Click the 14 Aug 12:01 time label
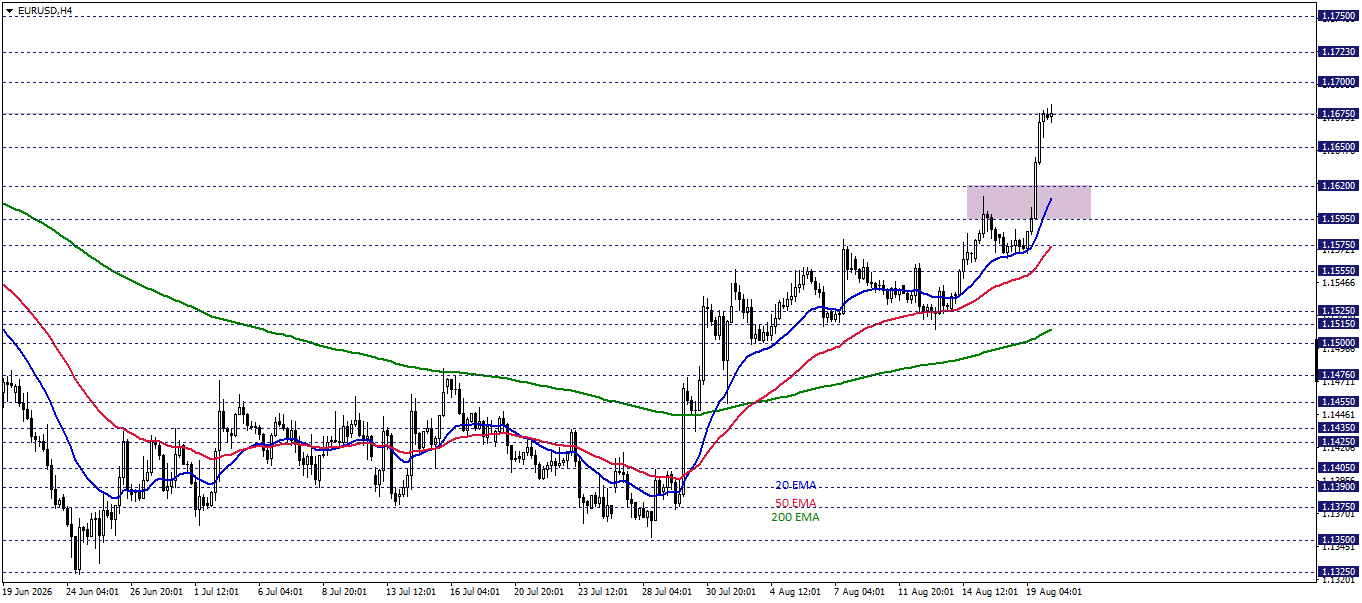 click(989, 592)
